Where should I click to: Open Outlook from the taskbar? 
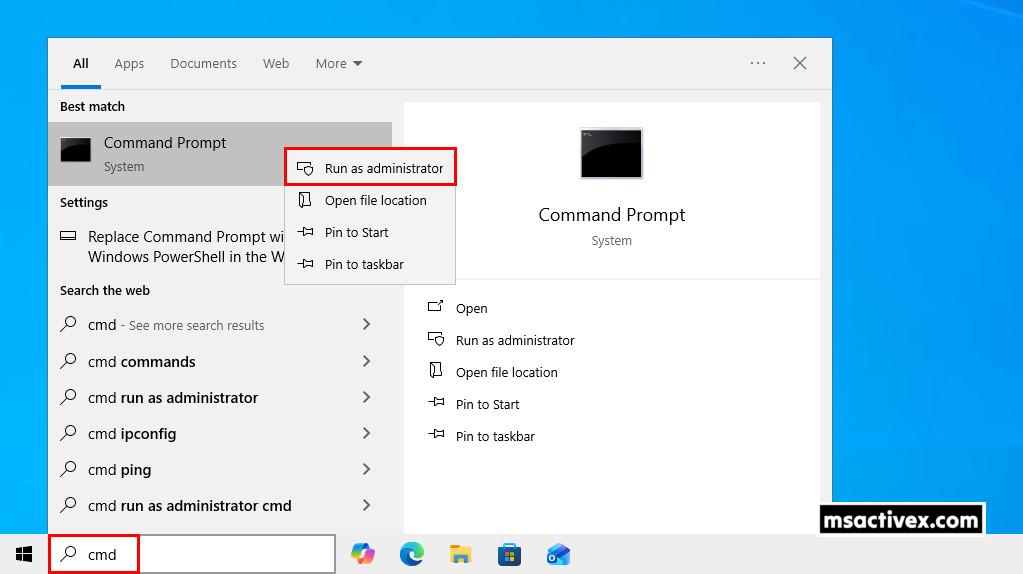point(558,554)
